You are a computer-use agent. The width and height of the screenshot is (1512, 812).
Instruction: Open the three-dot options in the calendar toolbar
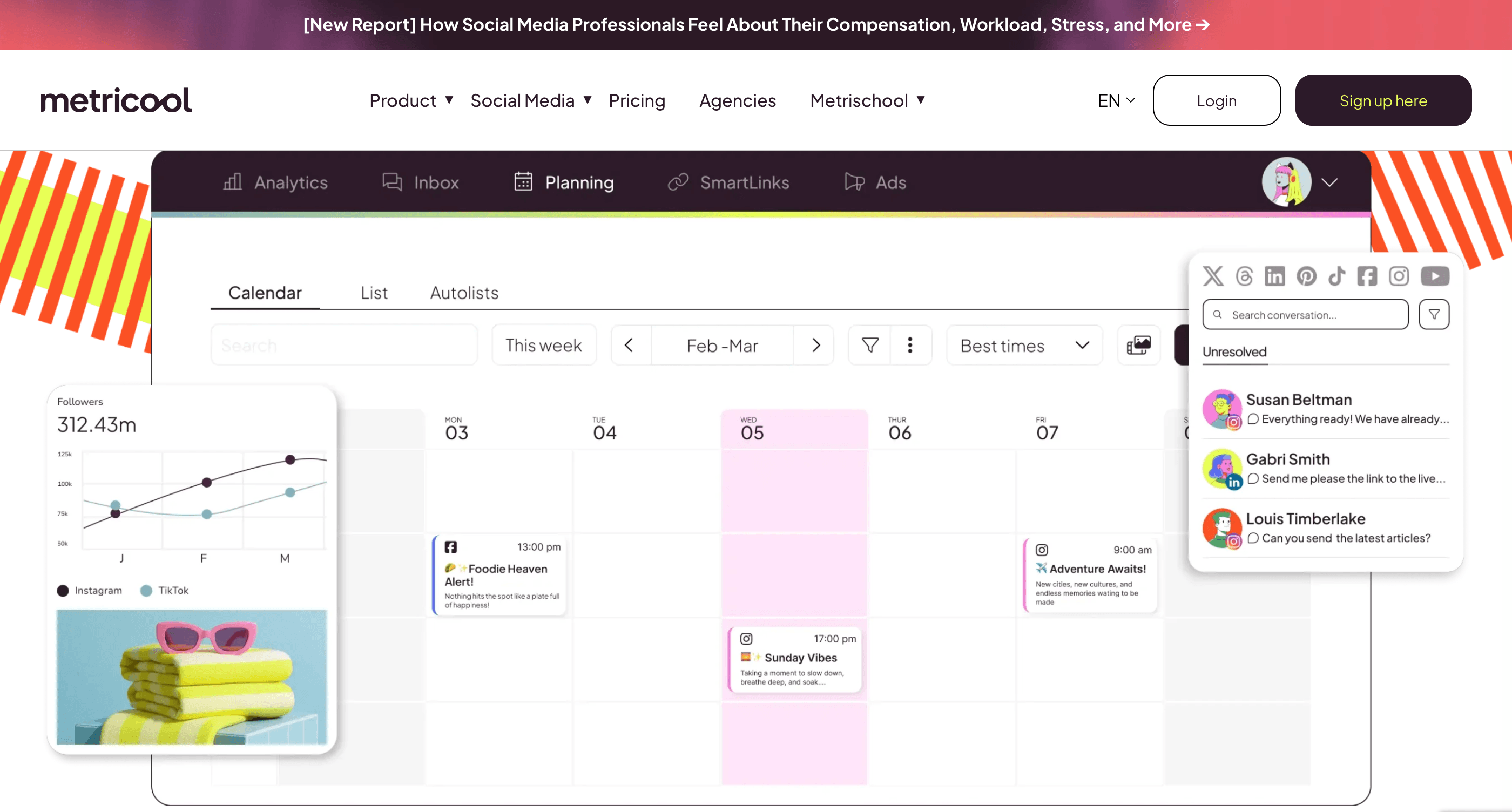click(x=910, y=345)
